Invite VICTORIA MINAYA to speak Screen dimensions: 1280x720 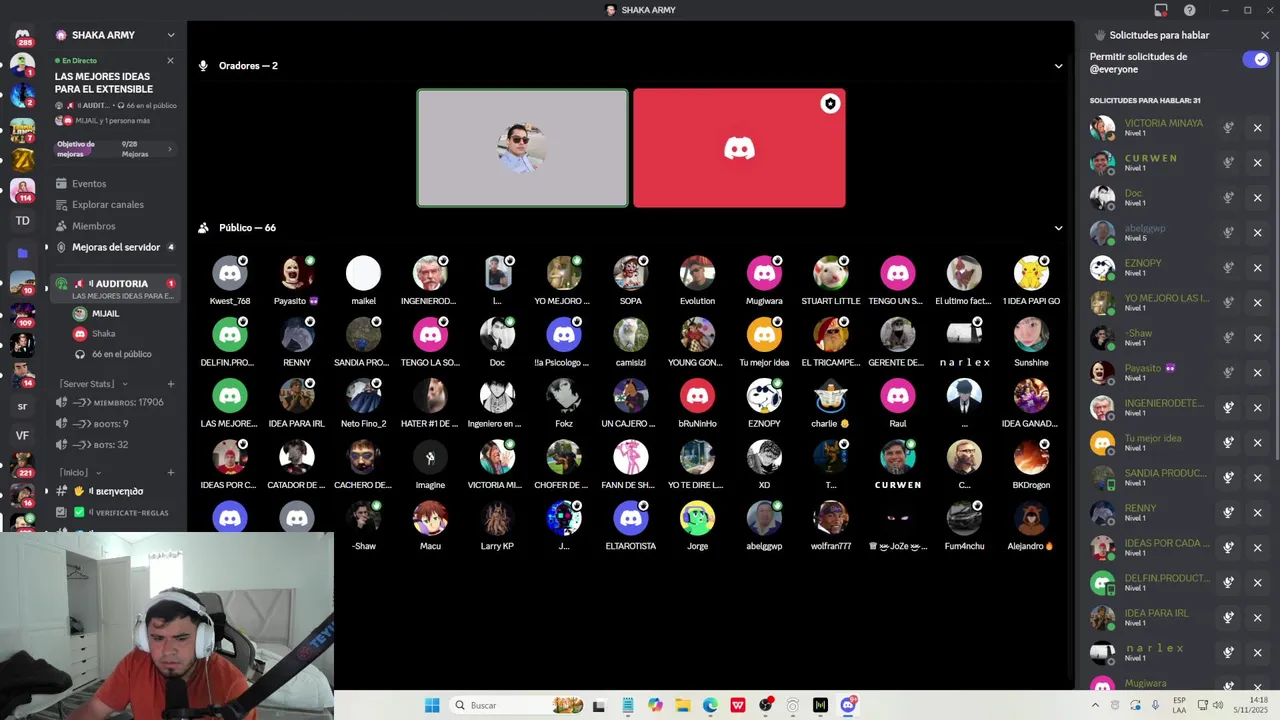click(x=1228, y=128)
